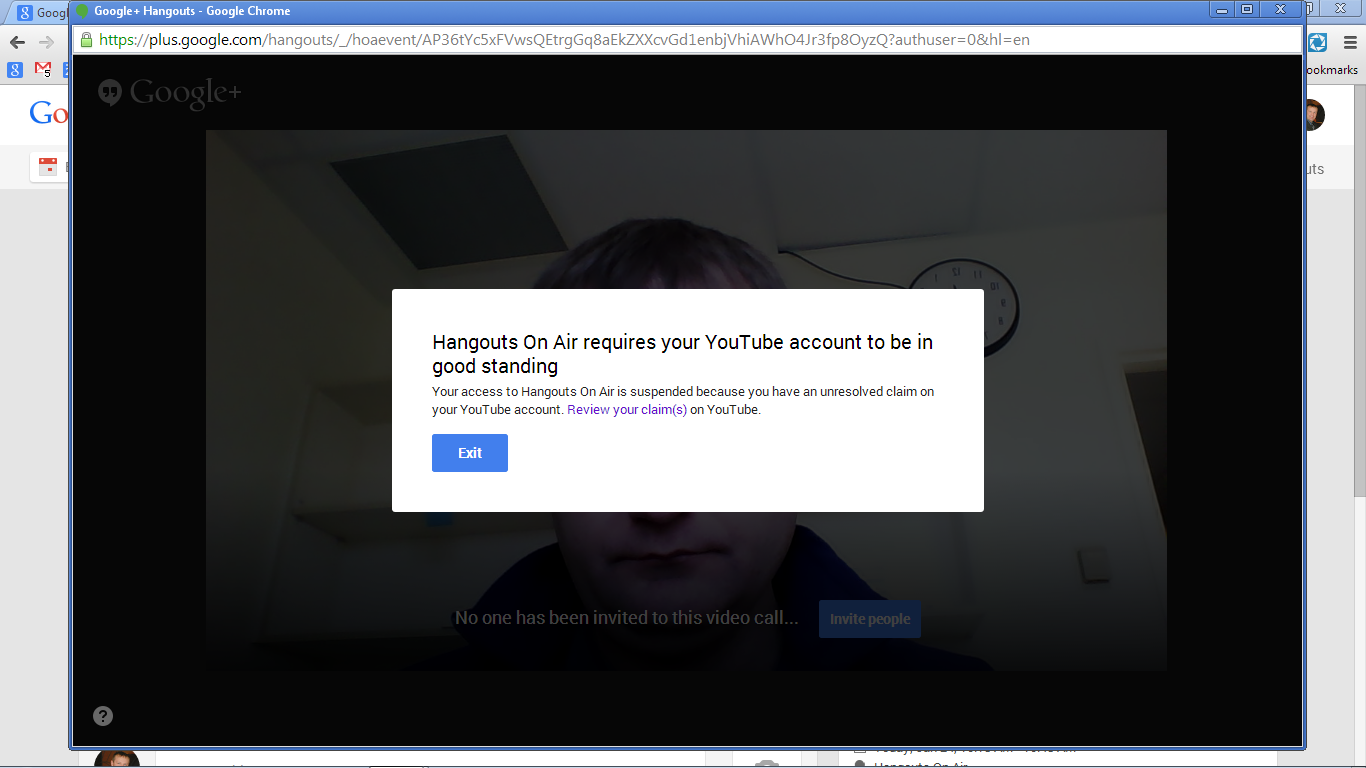Minimize the Google+ Hangouts window
This screenshot has width=1366, height=768.
click(x=1221, y=9)
